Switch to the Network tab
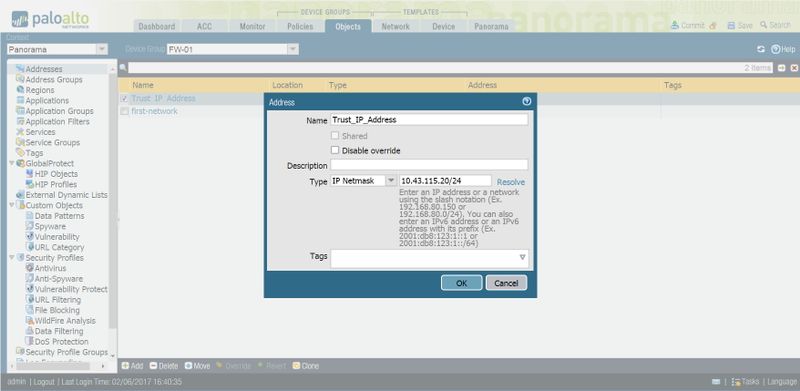The width and height of the screenshot is (800, 391). [x=395, y=27]
